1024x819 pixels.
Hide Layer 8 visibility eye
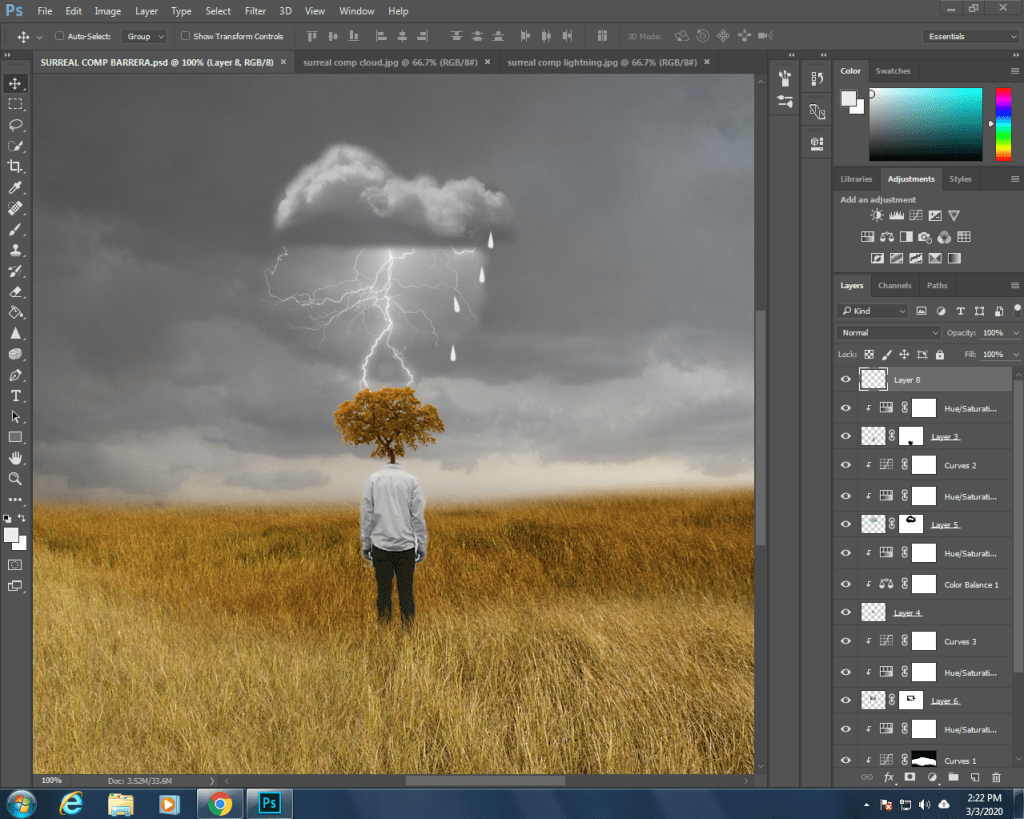[846, 380]
